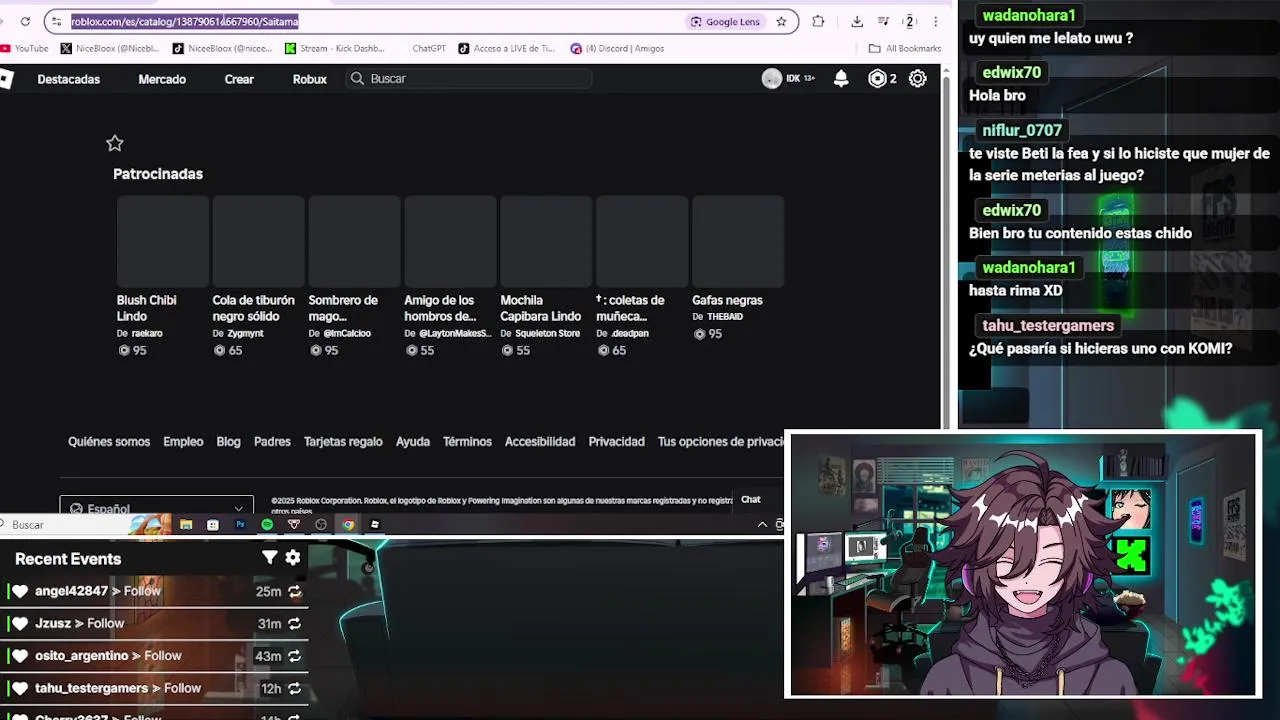Open the Tarjetas regalo footer link

pyautogui.click(x=343, y=441)
